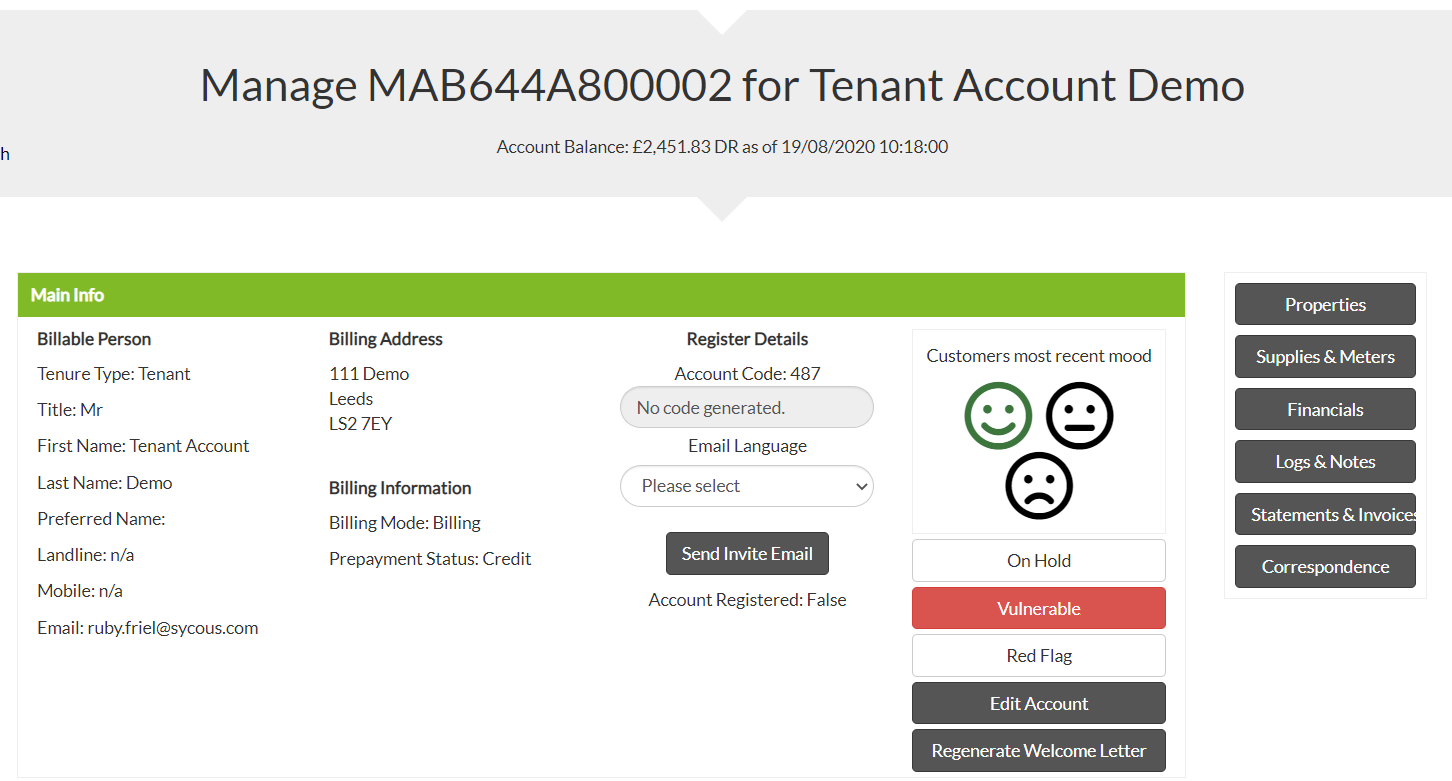Select the green happy face mood
The height and width of the screenshot is (781, 1452).
pos(998,415)
